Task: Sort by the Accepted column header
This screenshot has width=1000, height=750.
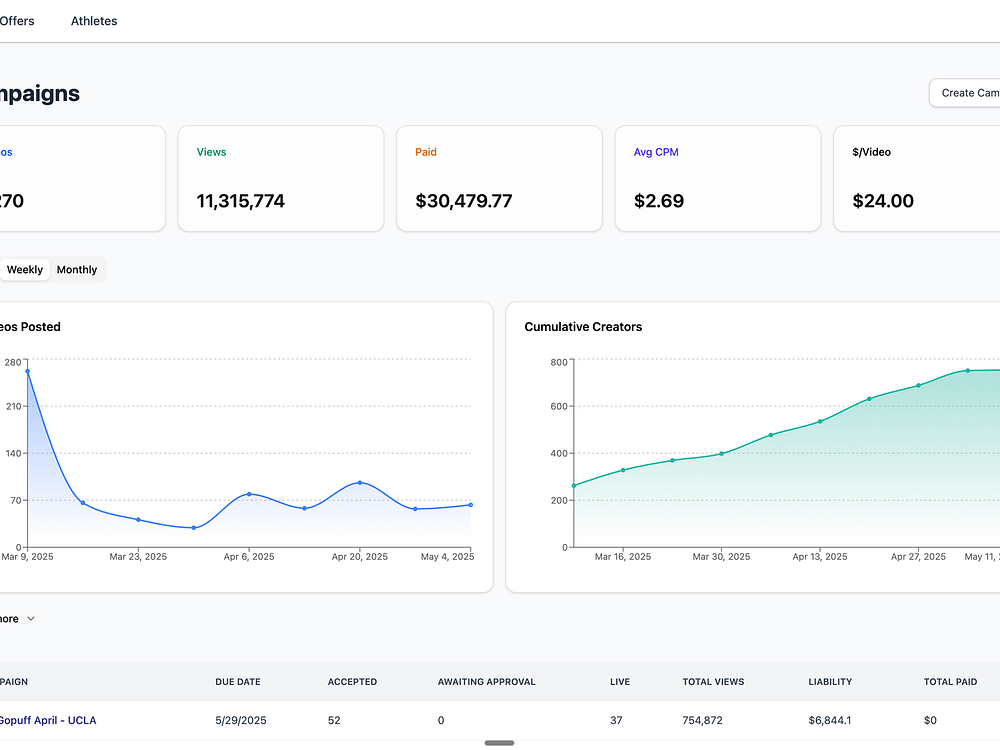Action: 352,682
